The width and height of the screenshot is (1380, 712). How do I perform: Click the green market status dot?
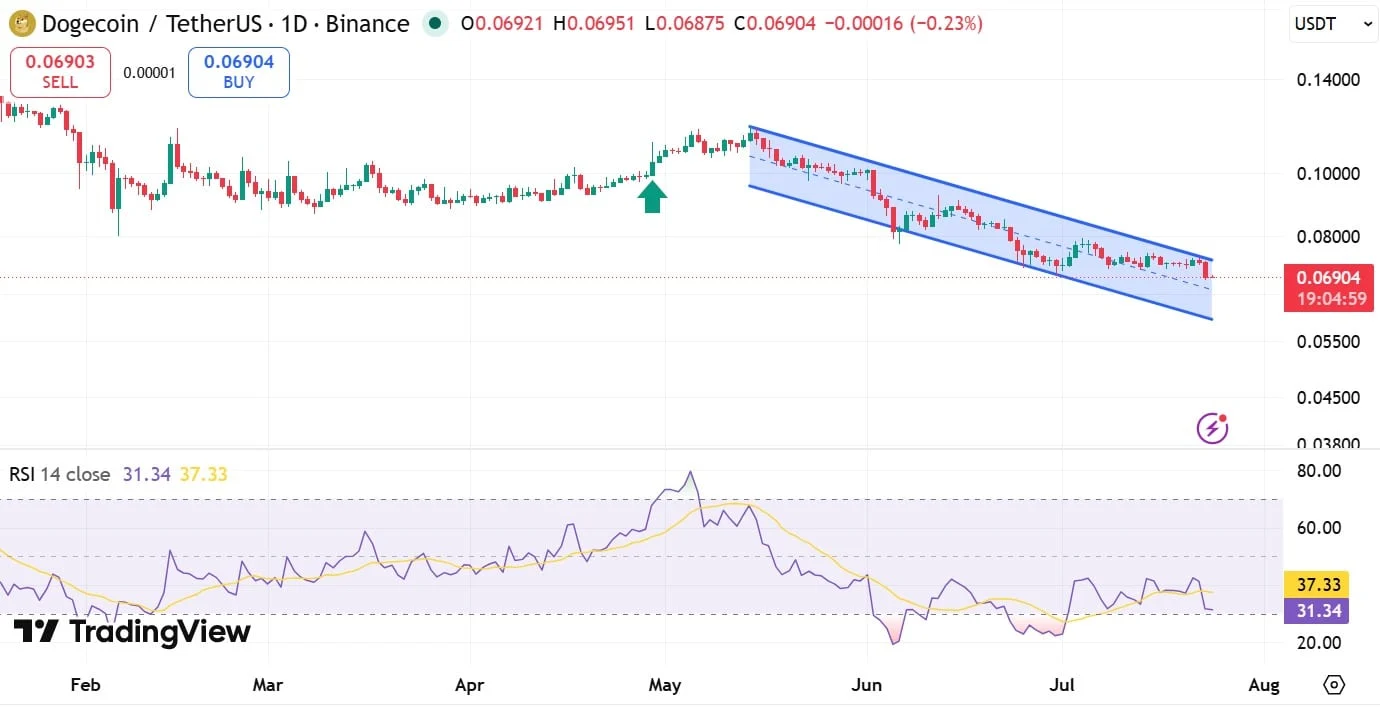[x=434, y=23]
